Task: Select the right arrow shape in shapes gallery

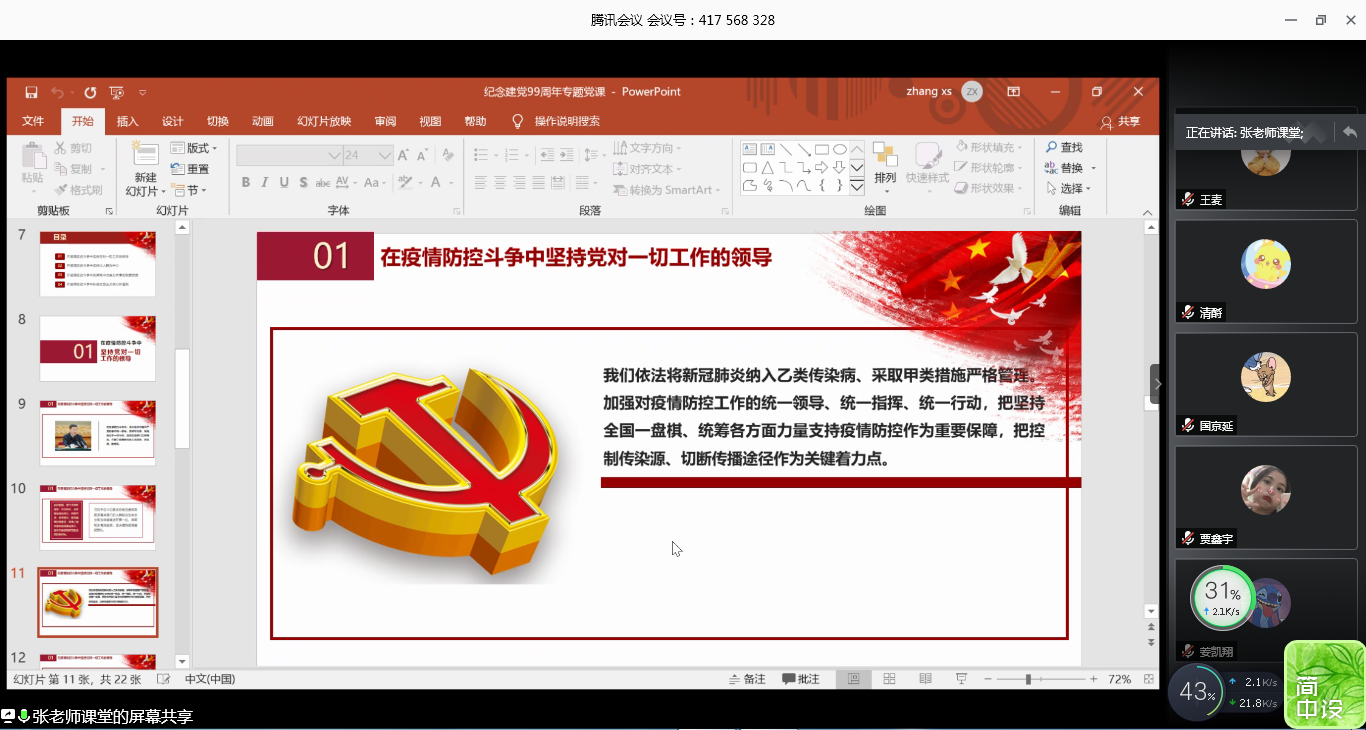Action: coord(821,167)
